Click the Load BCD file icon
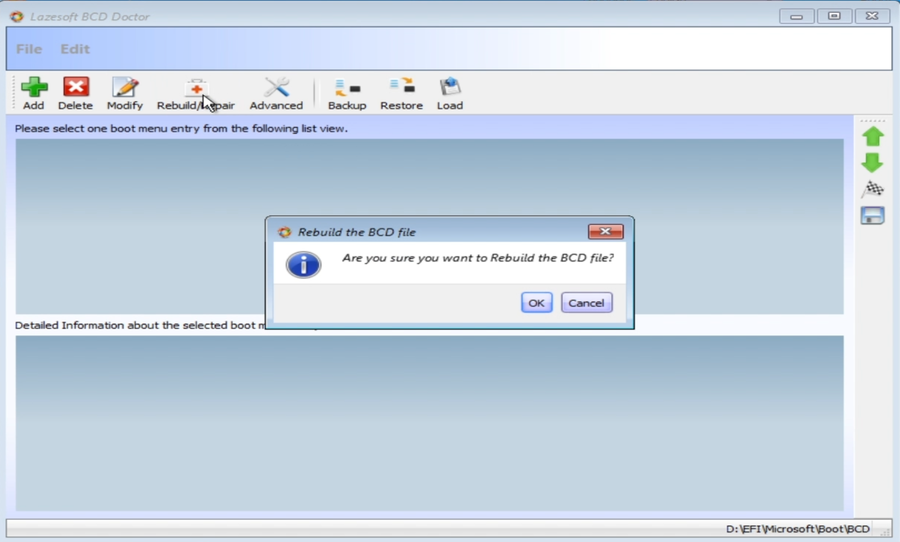Image resolution: width=900 pixels, height=542 pixels. 450,86
